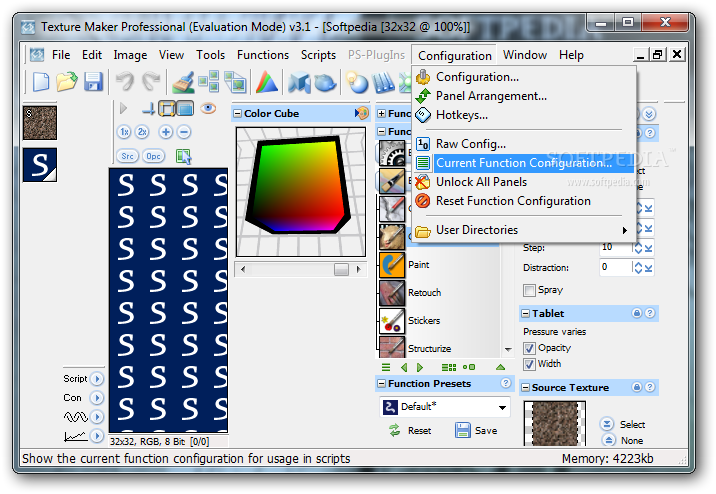Toggle the eye preview icon
The height and width of the screenshot is (494, 716).
208,108
